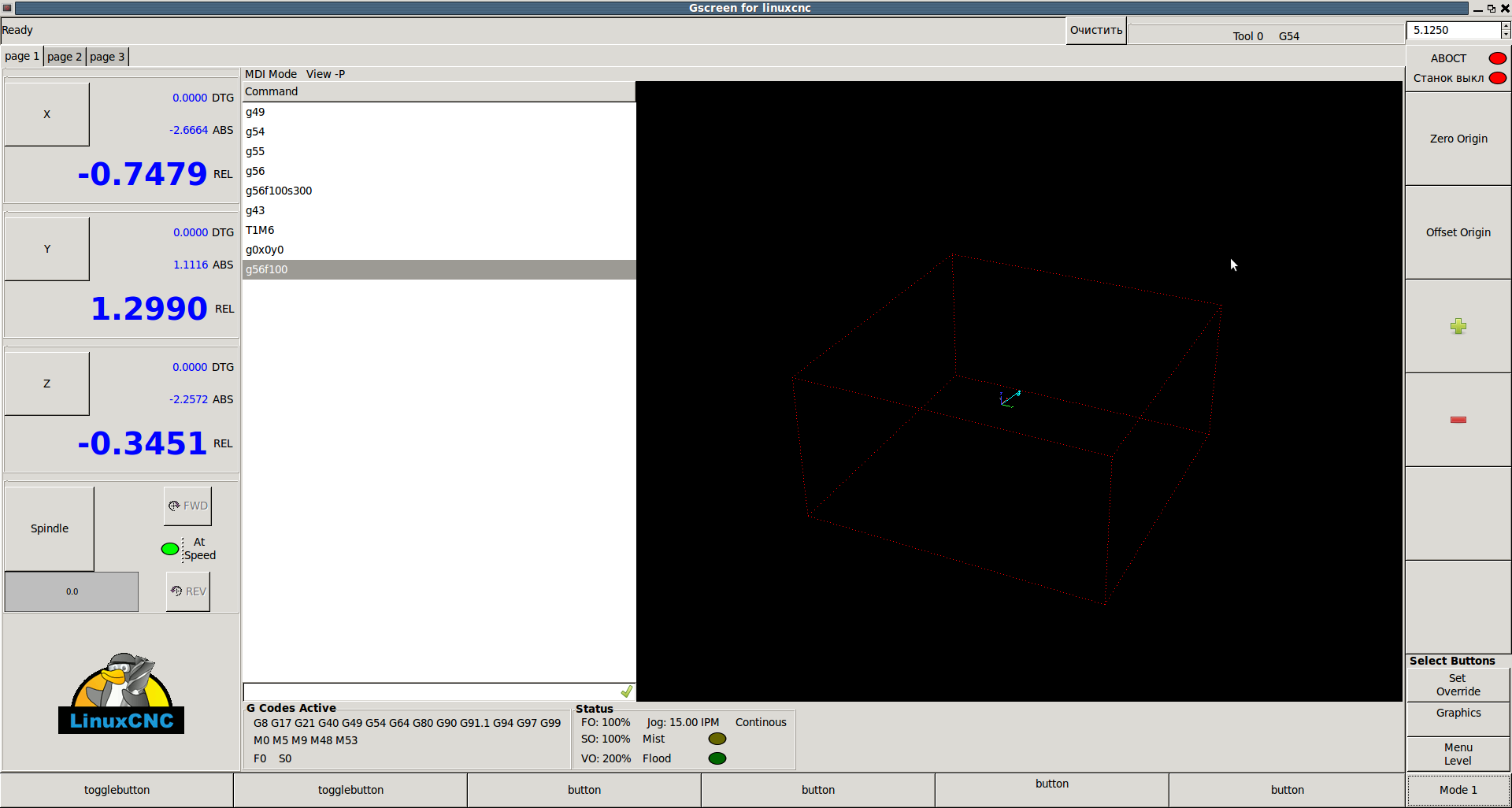This screenshot has width=1512, height=808.
Task: Select g49 in command history
Action: click(439, 112)
